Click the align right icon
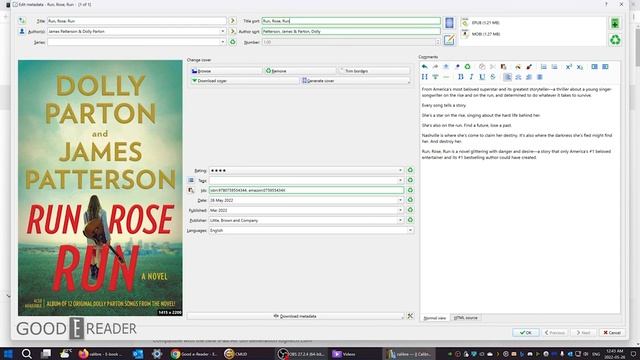 pos(529,77)
